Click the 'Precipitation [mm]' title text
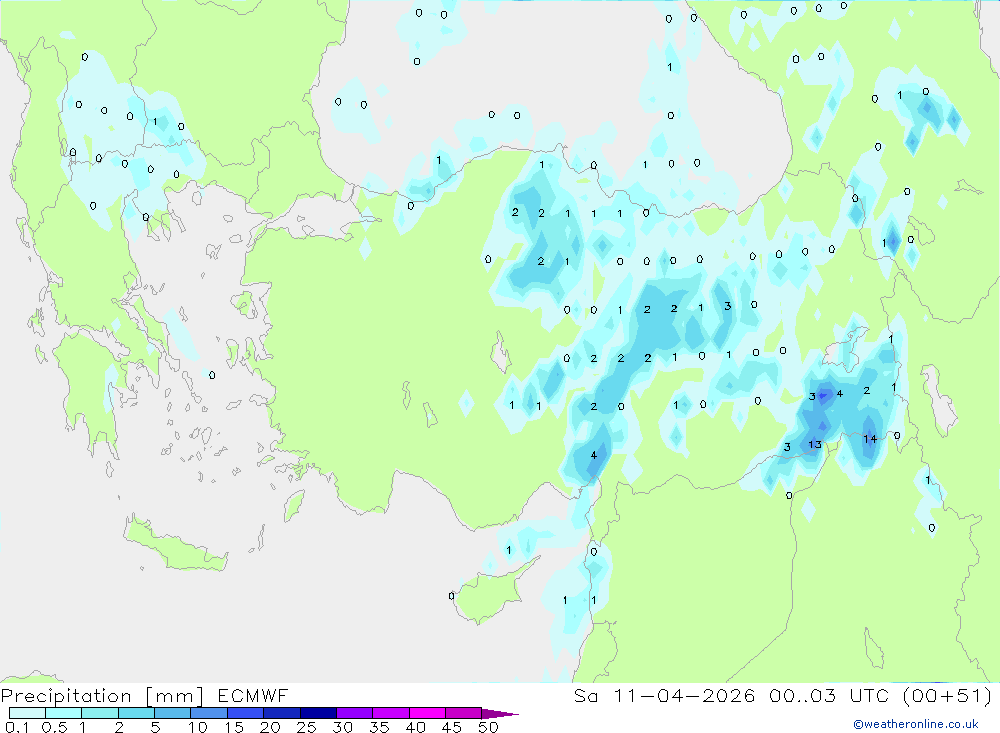The image size is (1000, 733). tap(103, 696)
